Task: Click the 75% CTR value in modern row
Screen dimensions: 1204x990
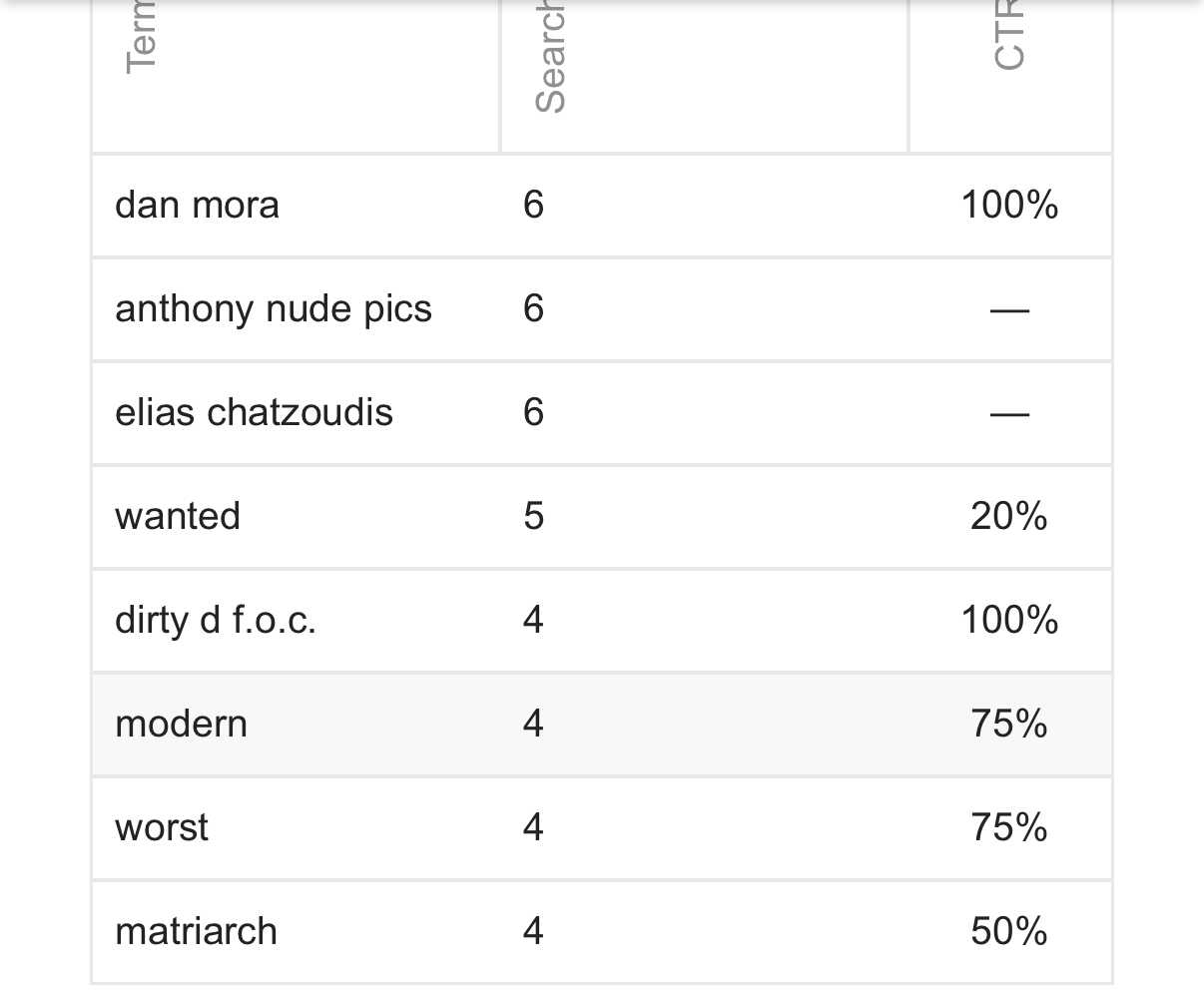Action: [1009, 725]
